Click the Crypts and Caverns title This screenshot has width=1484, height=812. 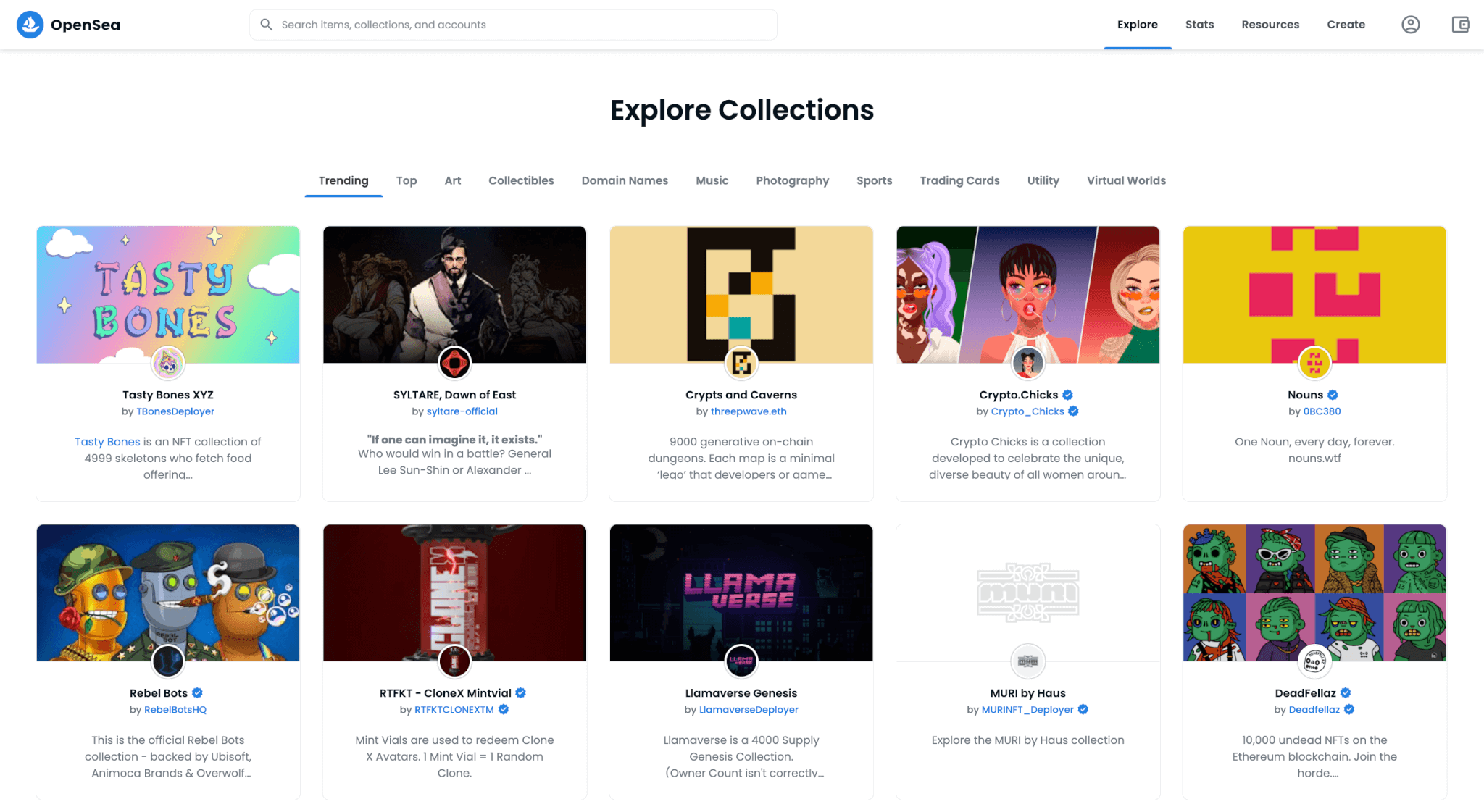point(741,395)
